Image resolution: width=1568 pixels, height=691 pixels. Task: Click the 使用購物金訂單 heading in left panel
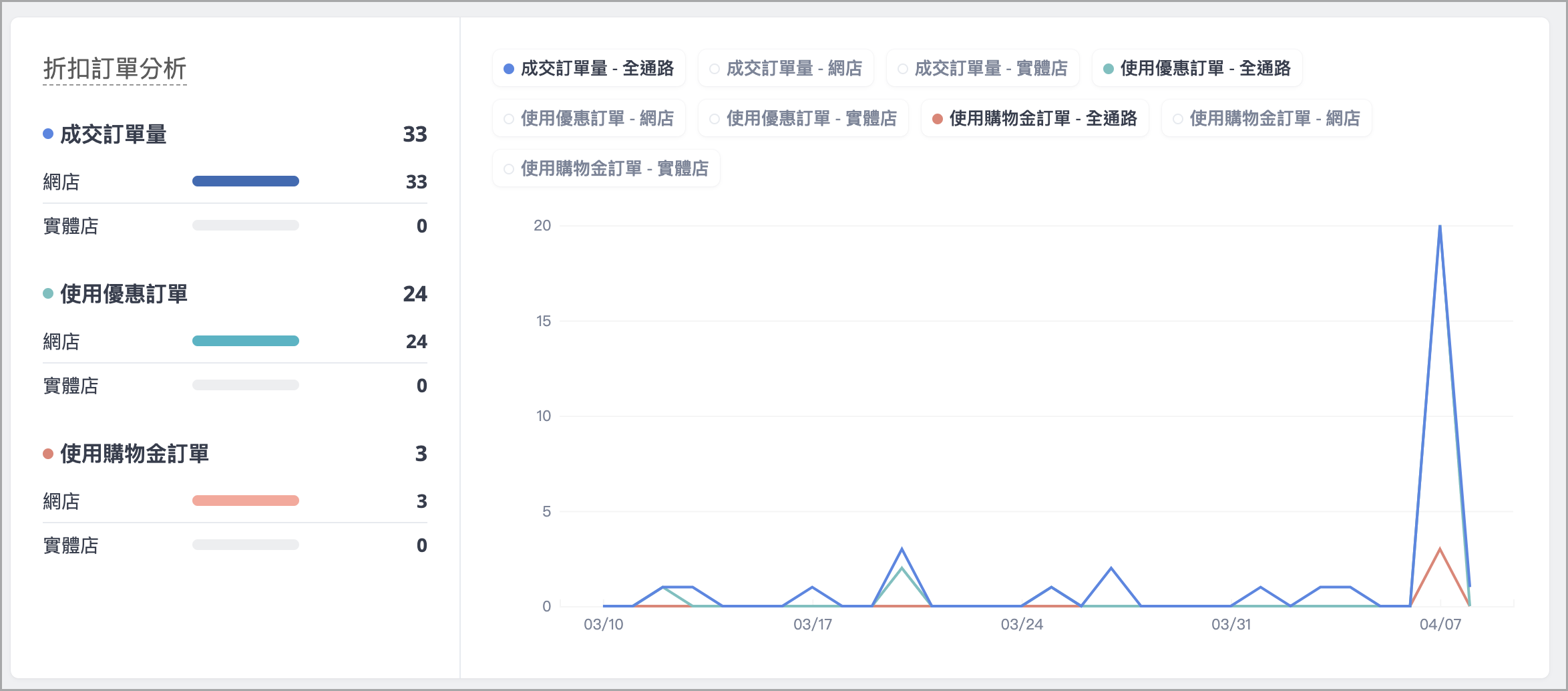[135, 454]
